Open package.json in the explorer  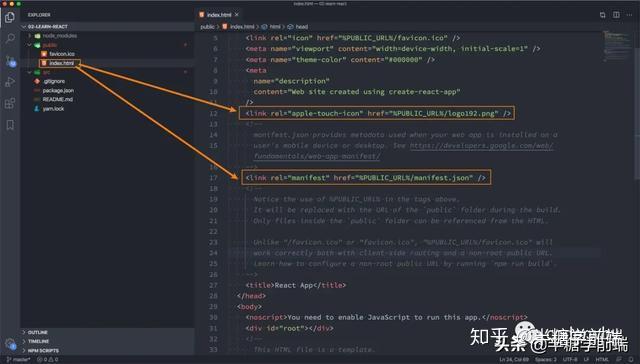[58, 91]
